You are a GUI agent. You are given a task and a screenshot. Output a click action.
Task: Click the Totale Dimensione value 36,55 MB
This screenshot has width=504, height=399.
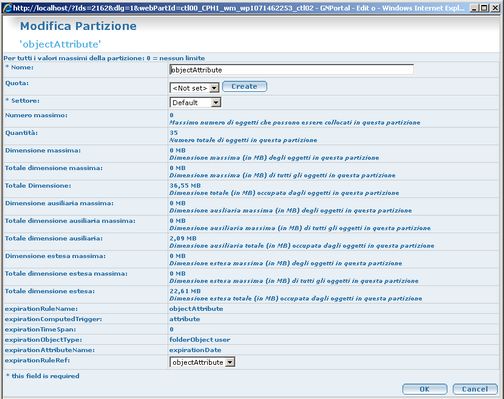(185, 186)
